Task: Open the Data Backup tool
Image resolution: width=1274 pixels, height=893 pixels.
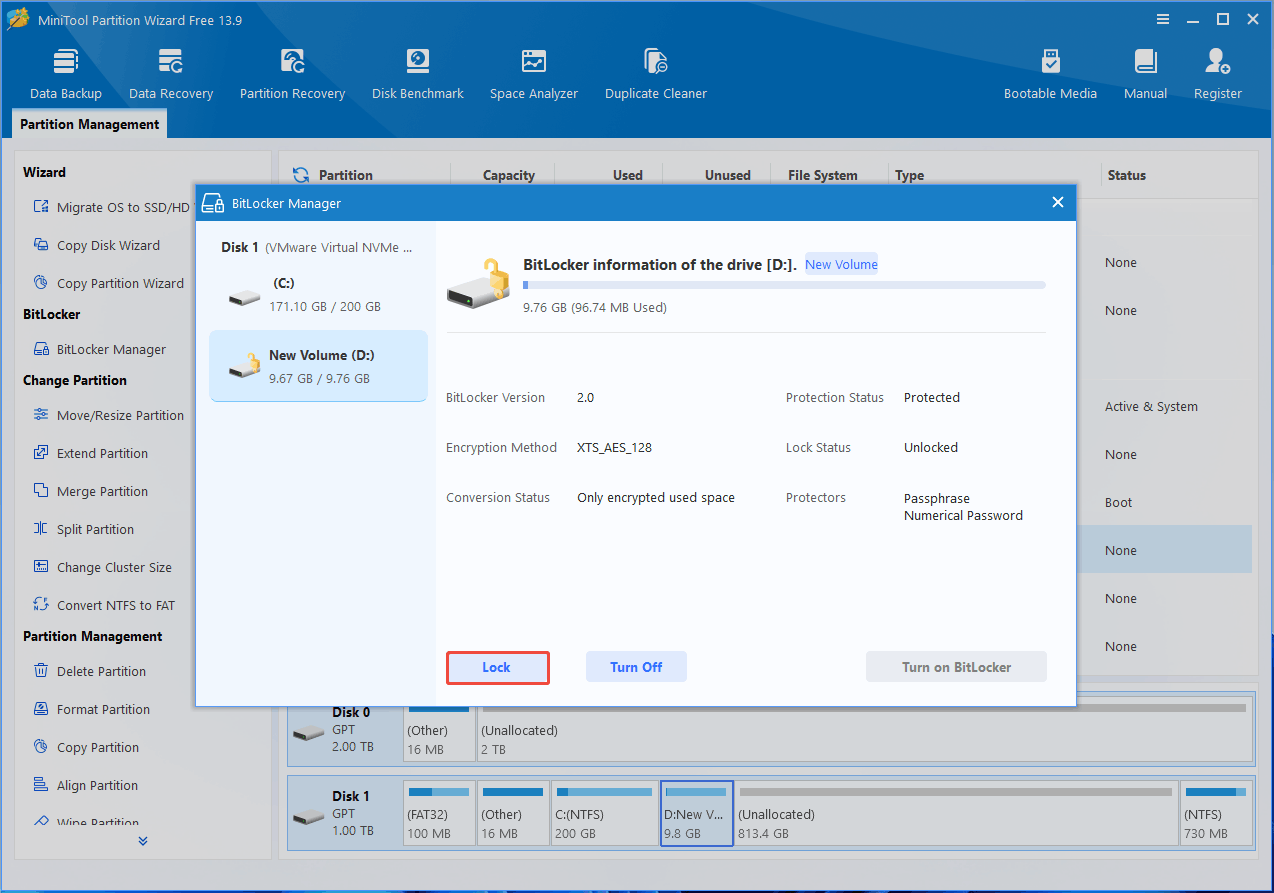Action: coord(66,74)
